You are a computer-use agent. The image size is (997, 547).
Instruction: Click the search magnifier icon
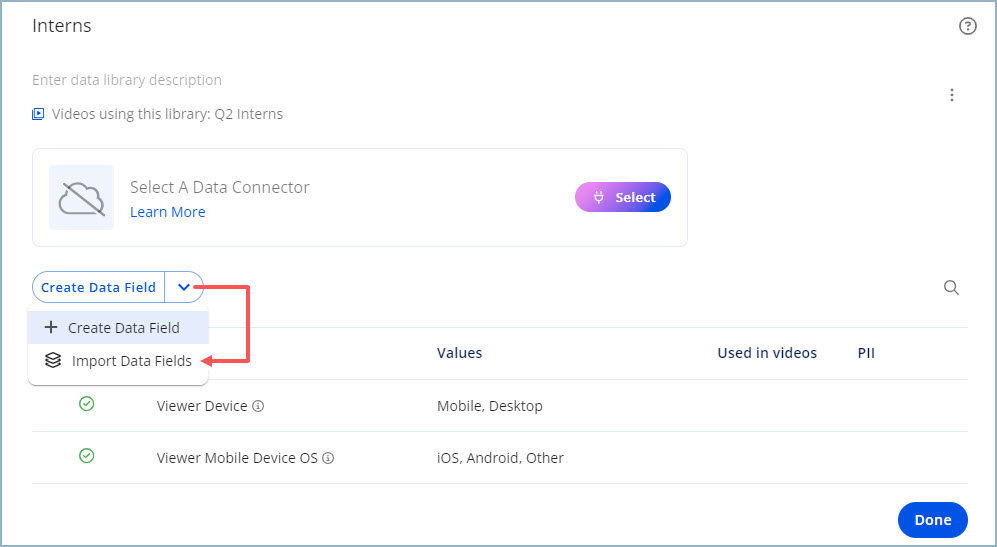951,288
